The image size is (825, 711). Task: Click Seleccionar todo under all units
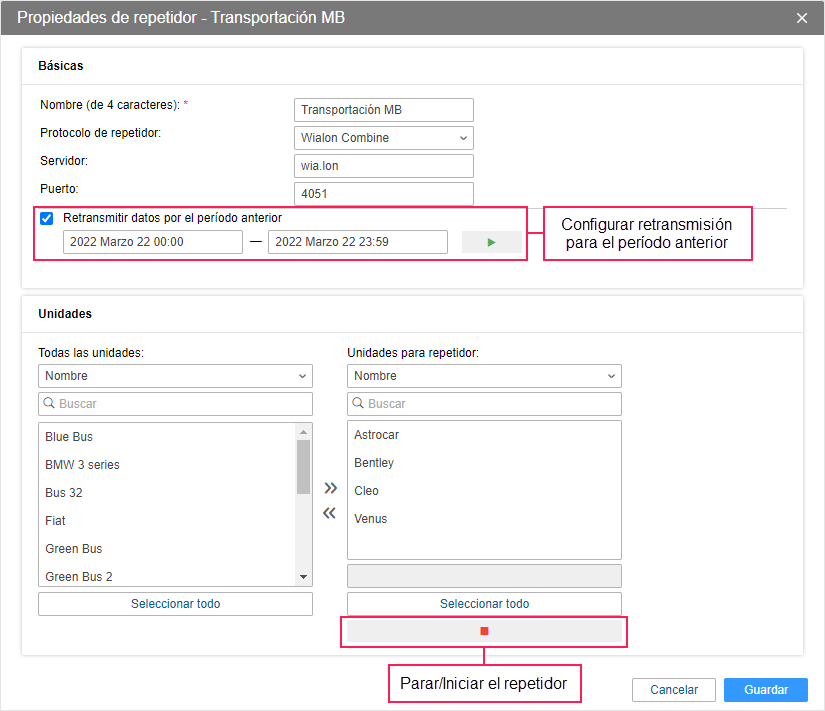175,604
